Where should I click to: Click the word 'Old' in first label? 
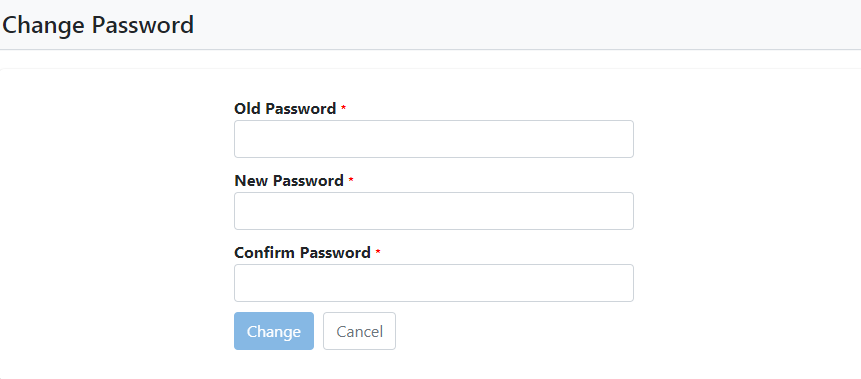click(x=248, y=109)
